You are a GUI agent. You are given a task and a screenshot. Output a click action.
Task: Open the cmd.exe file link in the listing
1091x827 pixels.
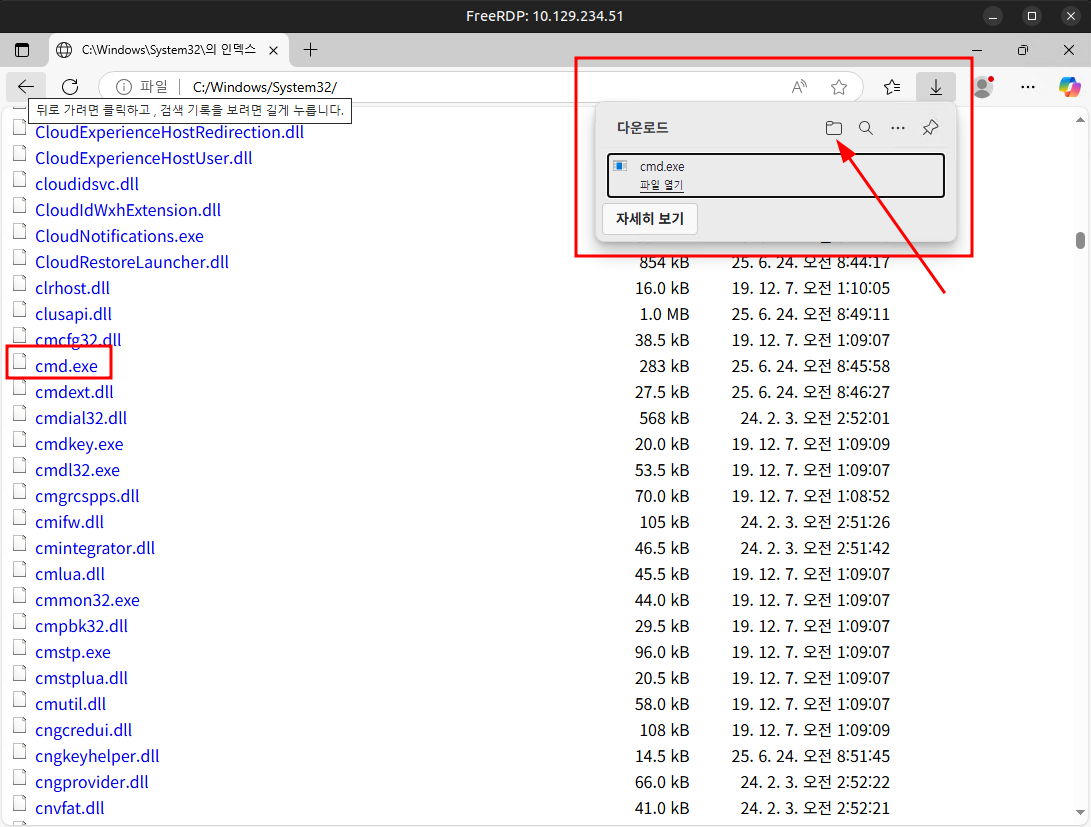[x=66, y=366]
